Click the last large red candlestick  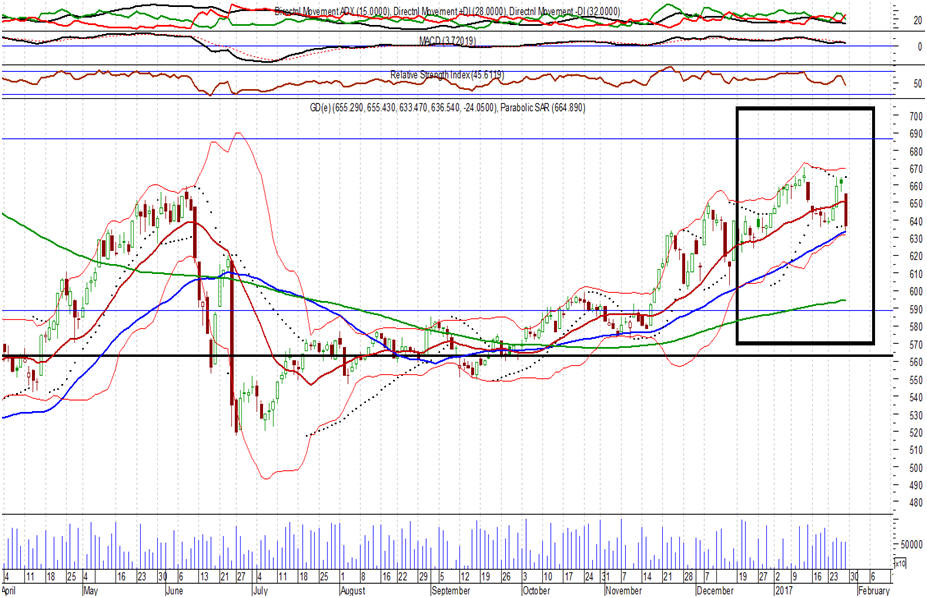pyautogui.click(x=847, y=210)
